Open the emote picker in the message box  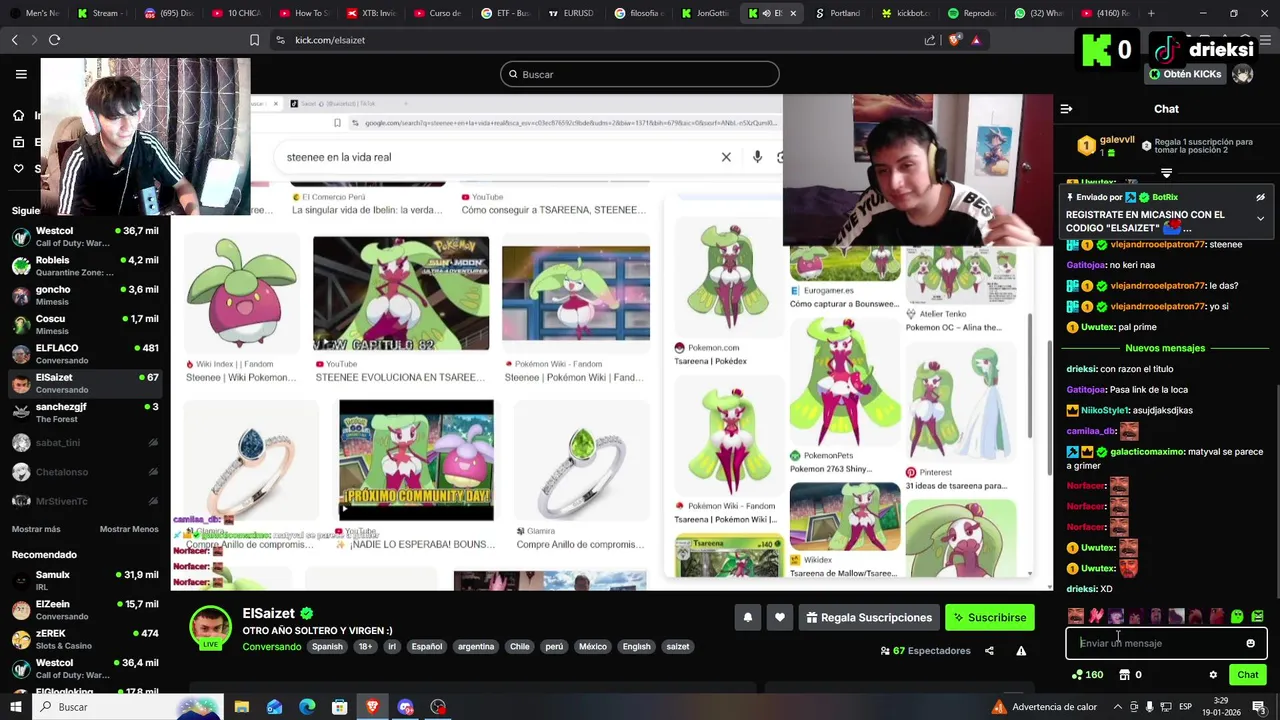pyautogui.click(x=1250, y=644)
